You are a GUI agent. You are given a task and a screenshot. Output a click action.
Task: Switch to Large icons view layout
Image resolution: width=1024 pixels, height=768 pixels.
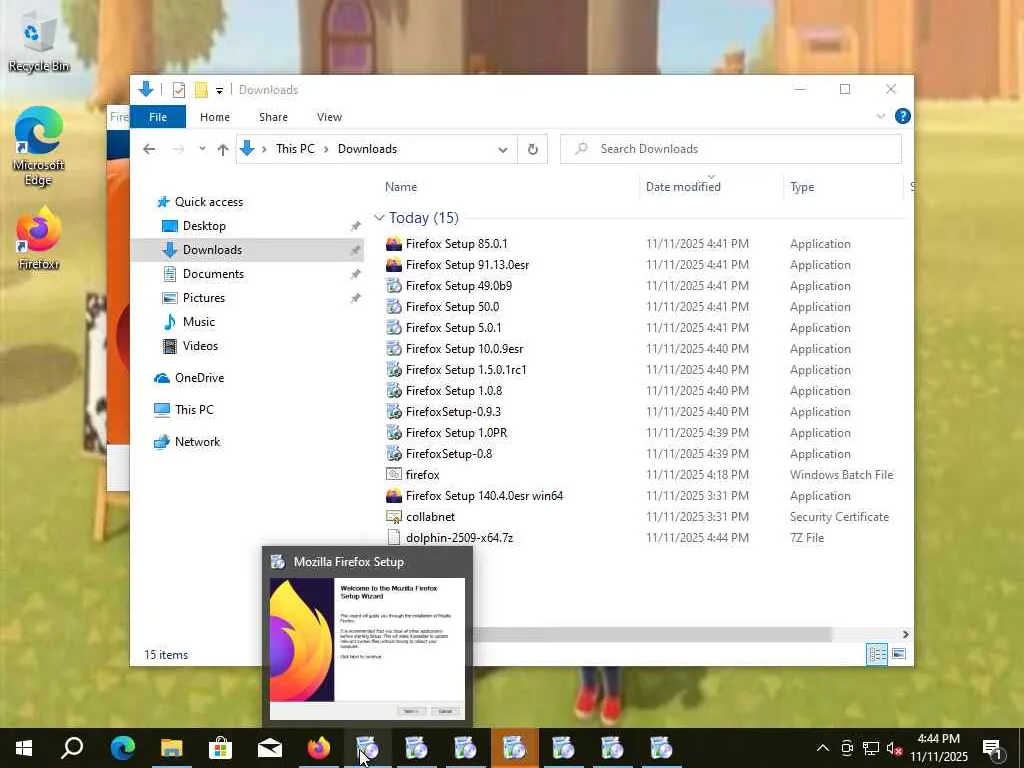click(x=899, y=654)
